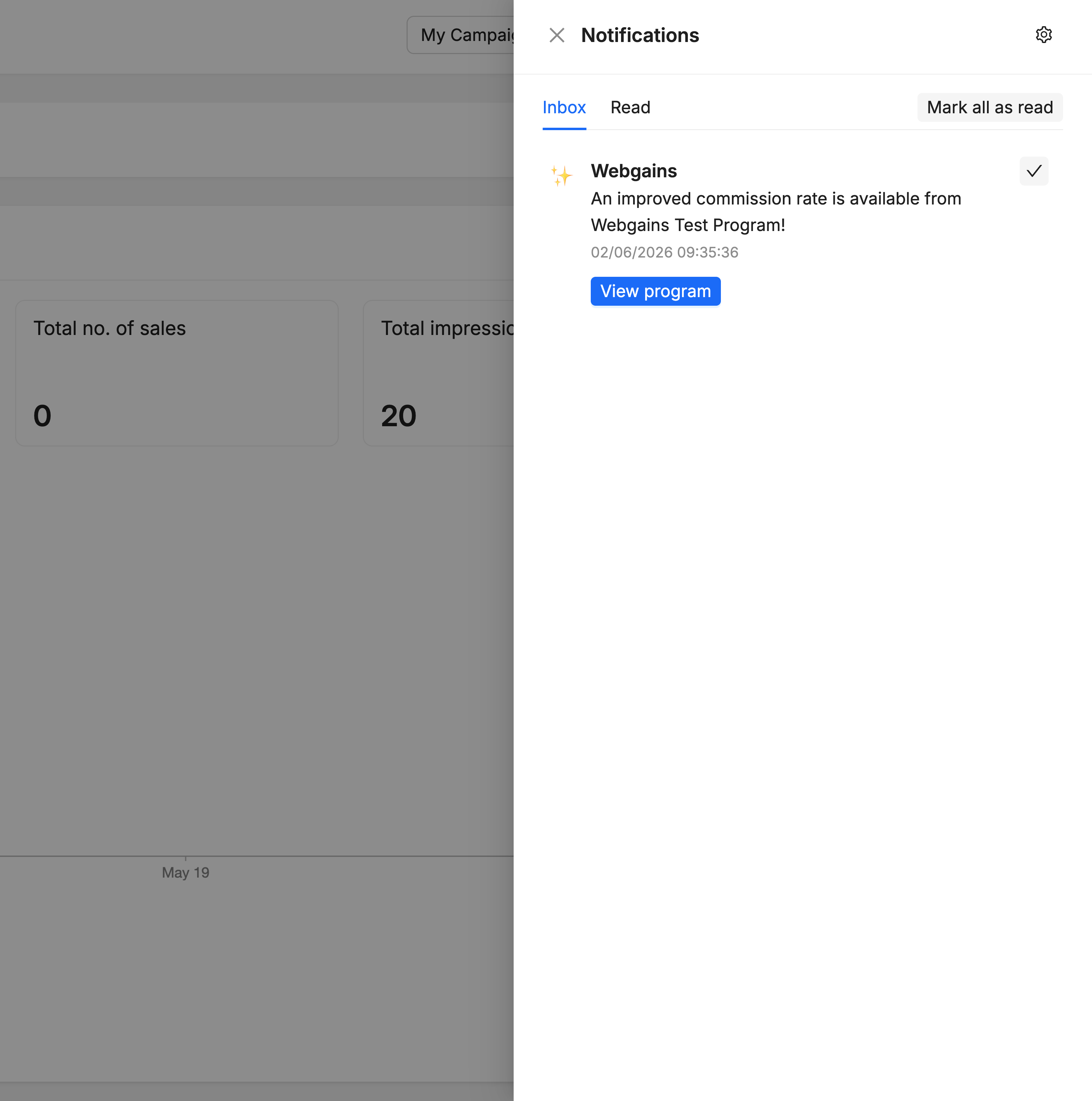Image resolution: width=1092 pixels, height=1101 pixels.
Task: Select the Webgains notification title
Action: tap(633, 171)
